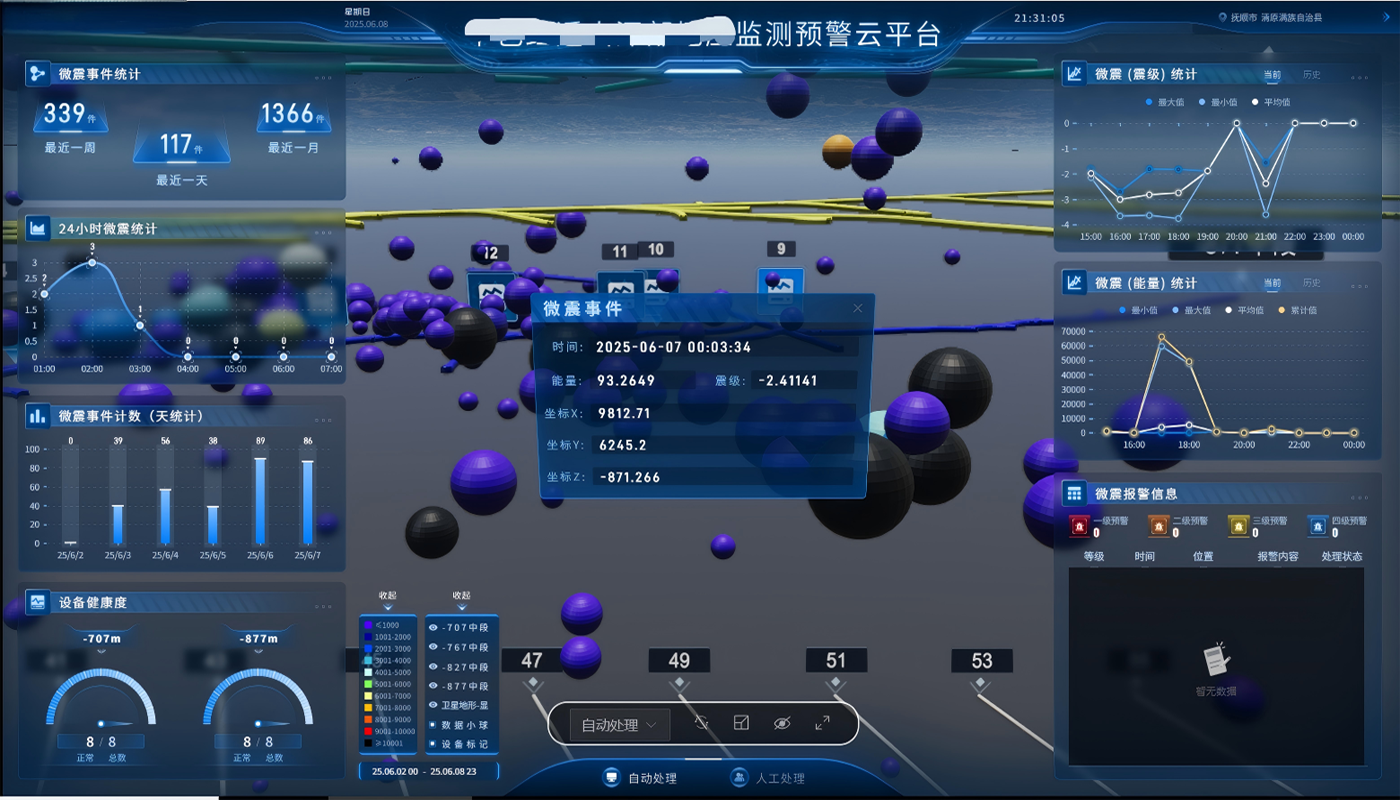Select the 历史 tab in the 能量统计 panel
1400x800 pixels.
pyautogui.click(x=1311, y=283)
